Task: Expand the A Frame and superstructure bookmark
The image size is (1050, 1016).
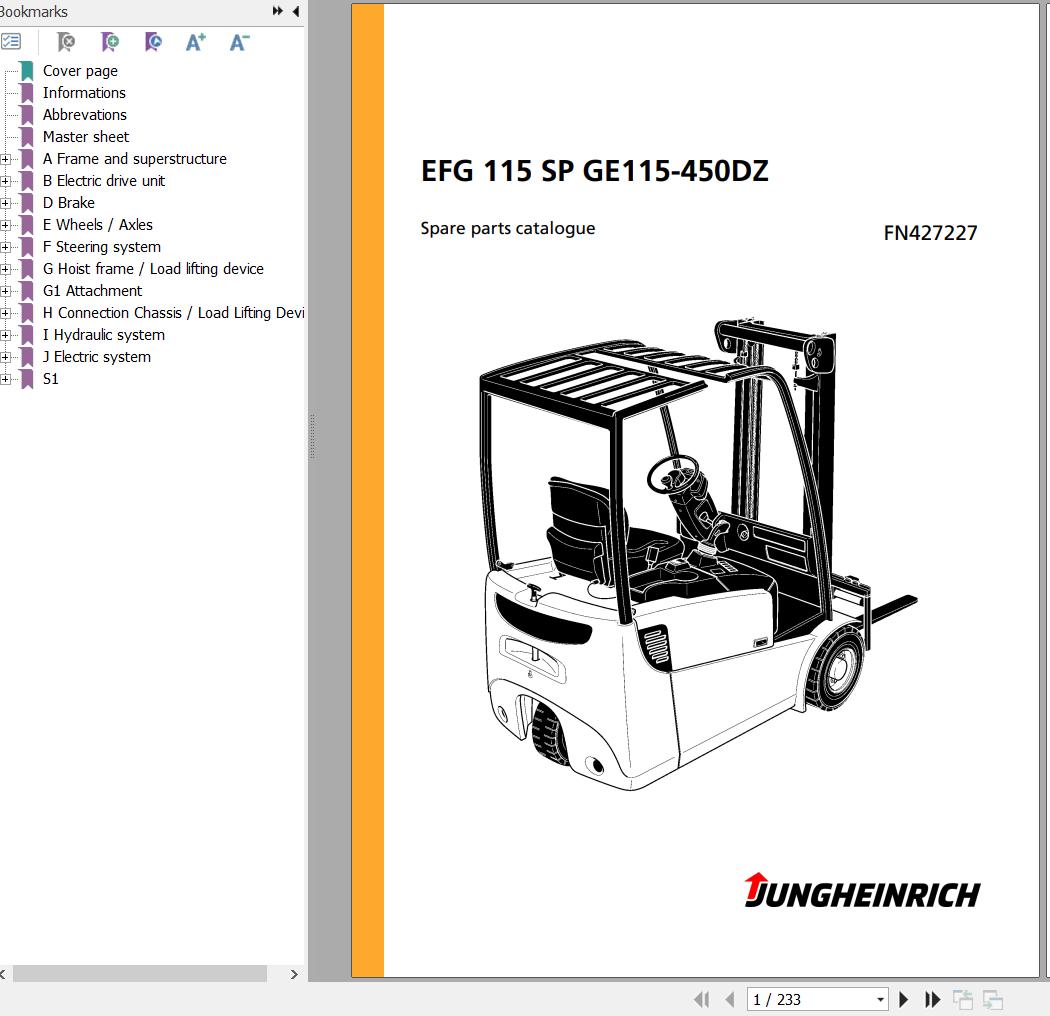Action: click(x=6, y=159)
